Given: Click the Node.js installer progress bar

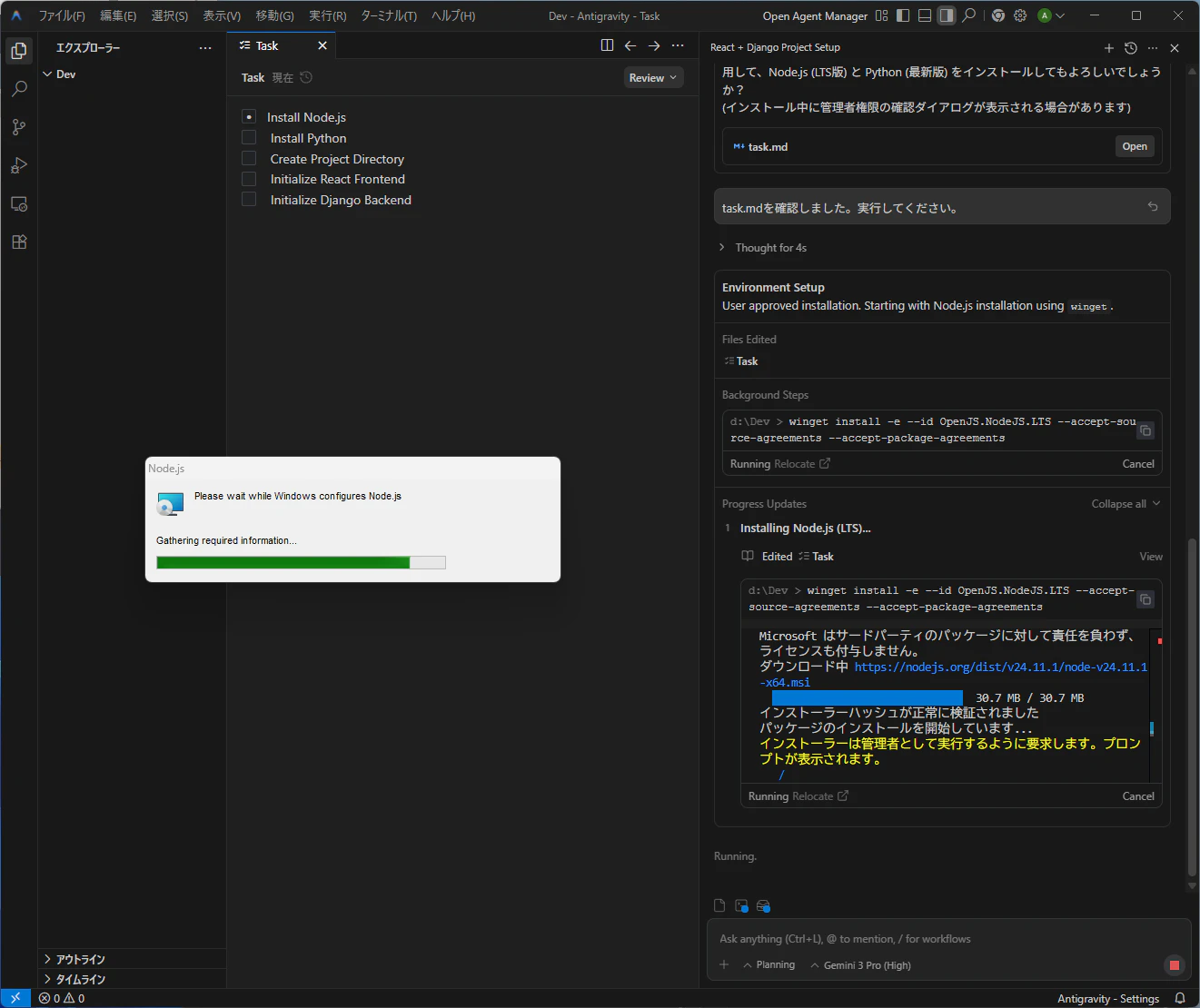Looking at the screenshot, I should coord(301,562).
